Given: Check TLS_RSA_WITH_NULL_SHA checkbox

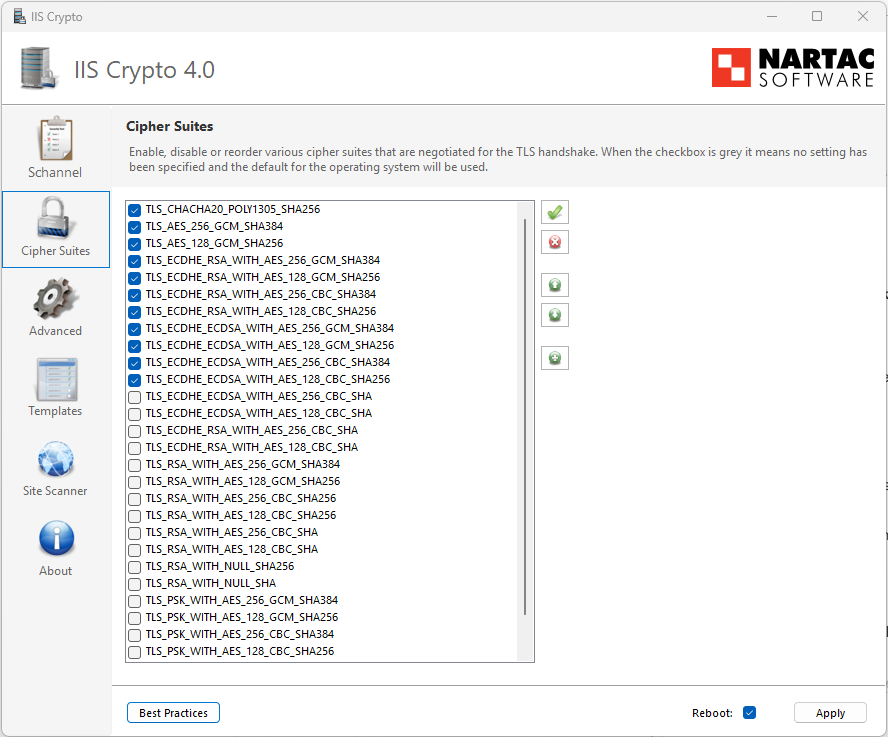Looking at the screenshot, I should coord(134,584).
